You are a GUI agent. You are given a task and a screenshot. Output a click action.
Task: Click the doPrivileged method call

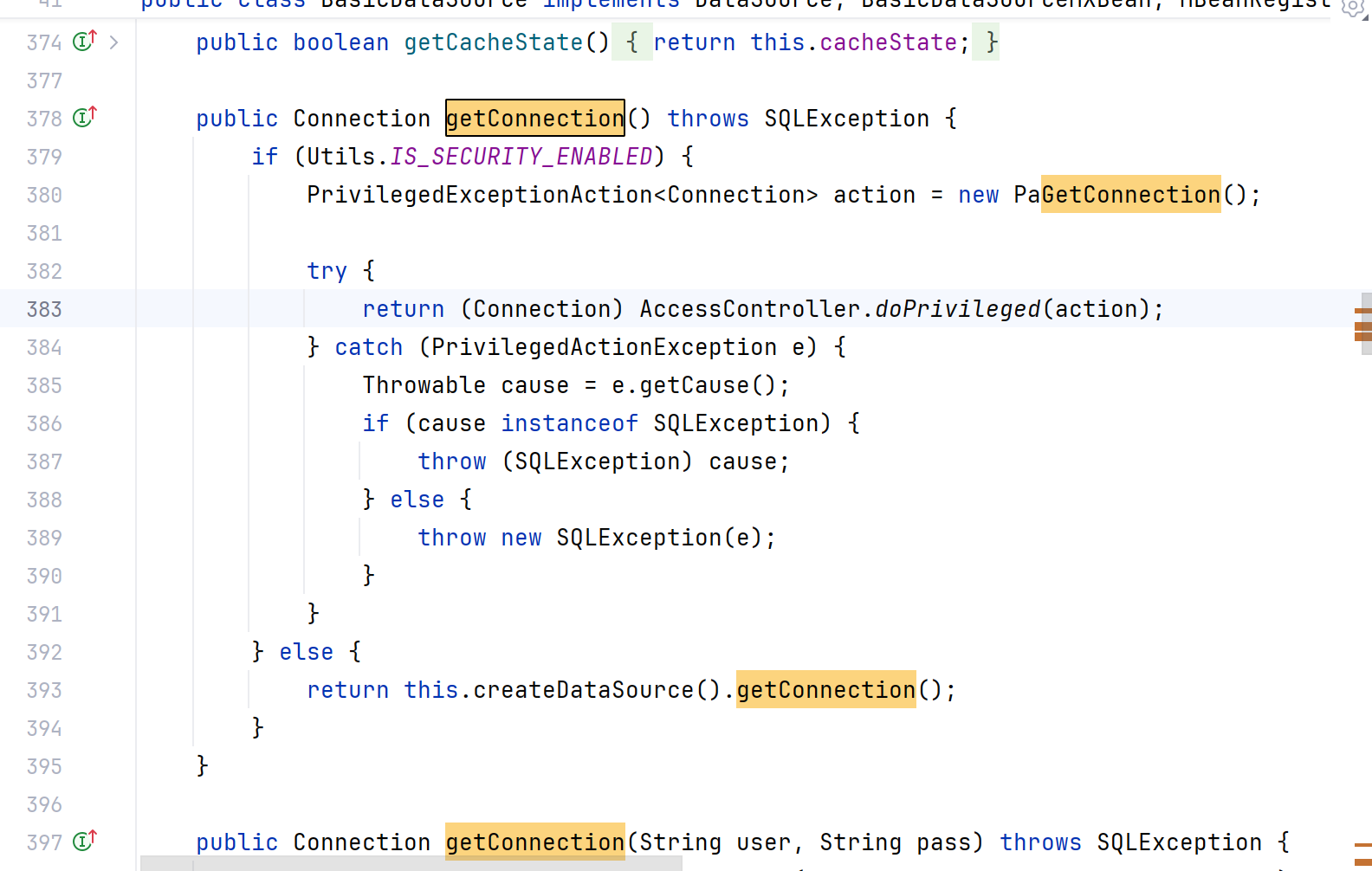[x=957, y=309]
